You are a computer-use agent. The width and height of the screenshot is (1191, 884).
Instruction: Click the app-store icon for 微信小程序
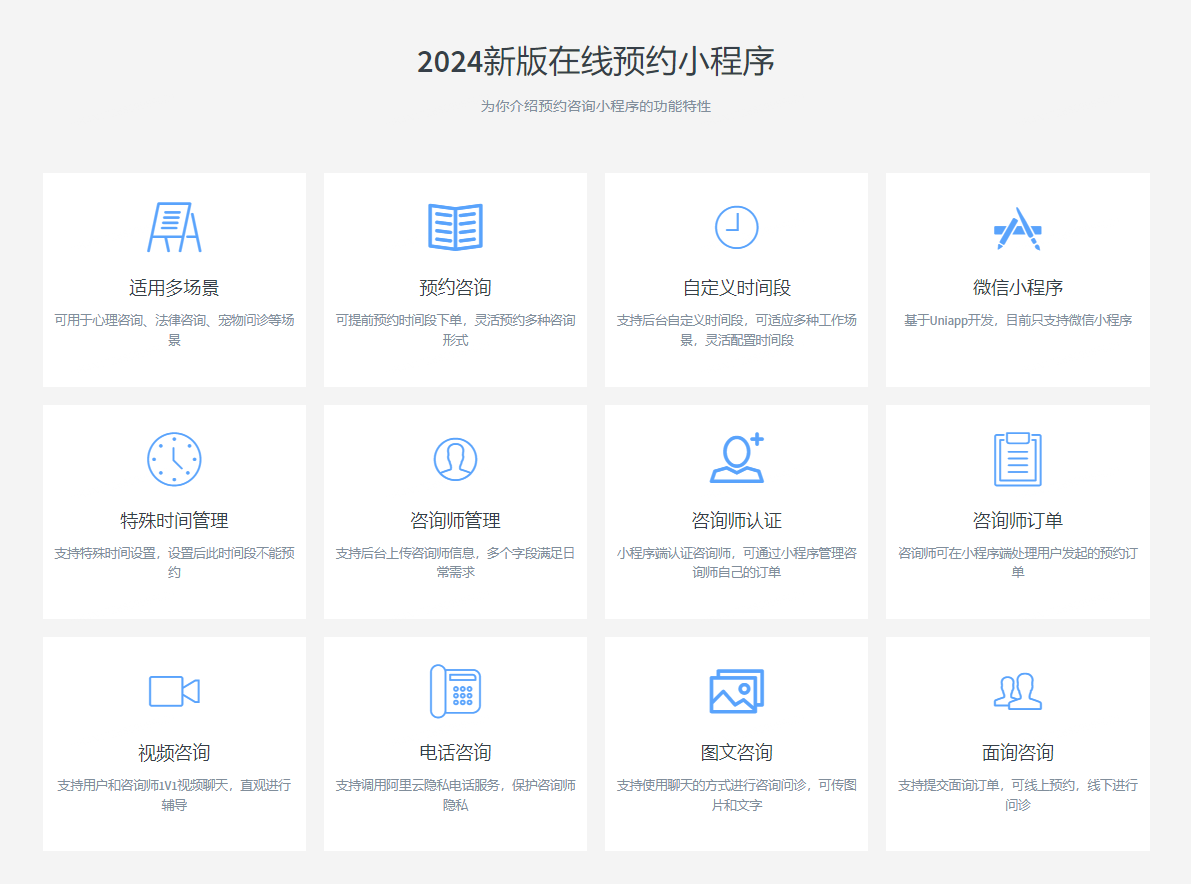(1017, 228)
